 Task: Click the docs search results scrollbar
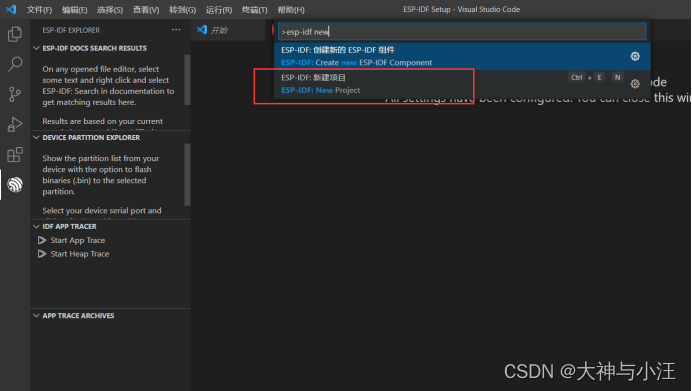(x=187, y=79)
